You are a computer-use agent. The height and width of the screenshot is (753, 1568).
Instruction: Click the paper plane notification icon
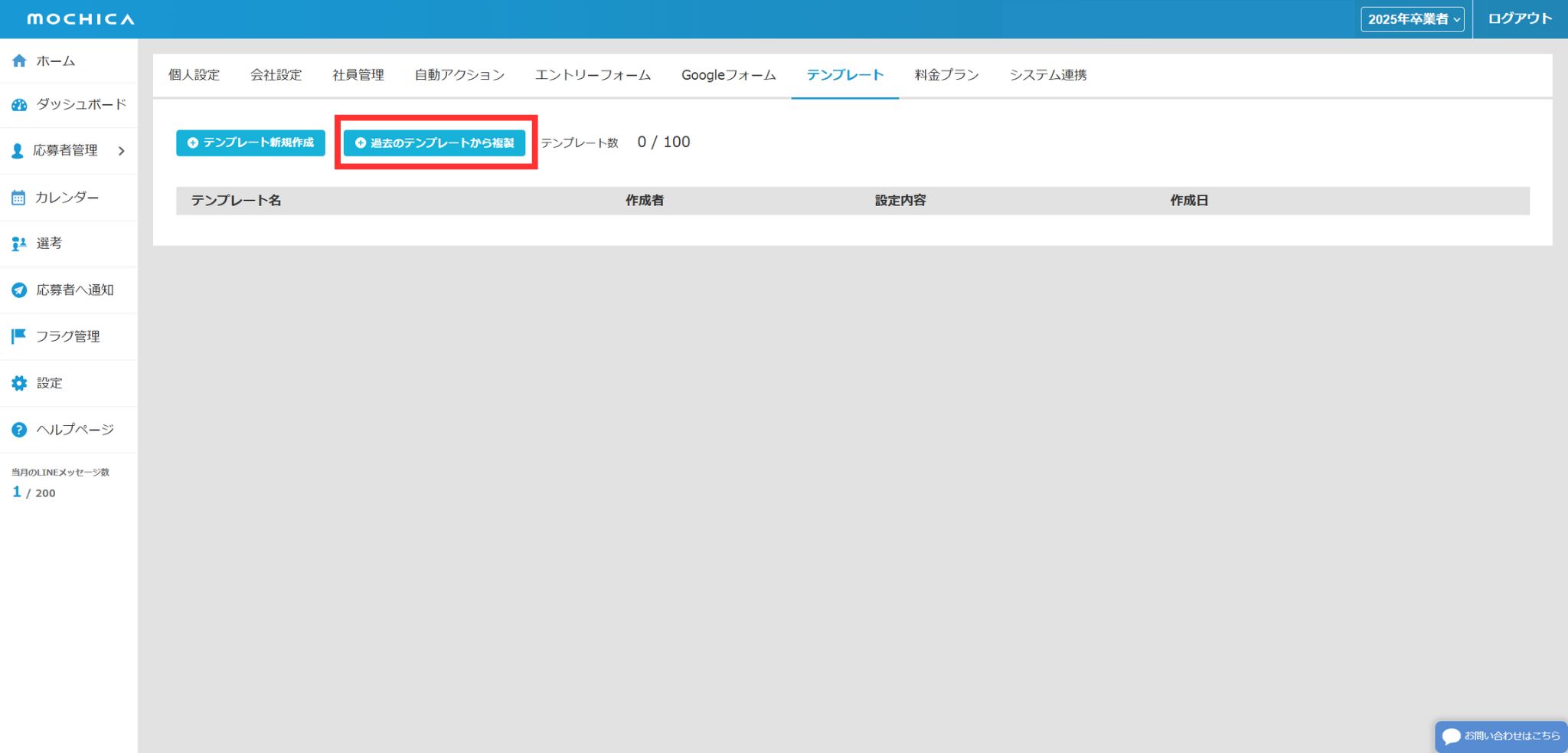tap(19, 290)
